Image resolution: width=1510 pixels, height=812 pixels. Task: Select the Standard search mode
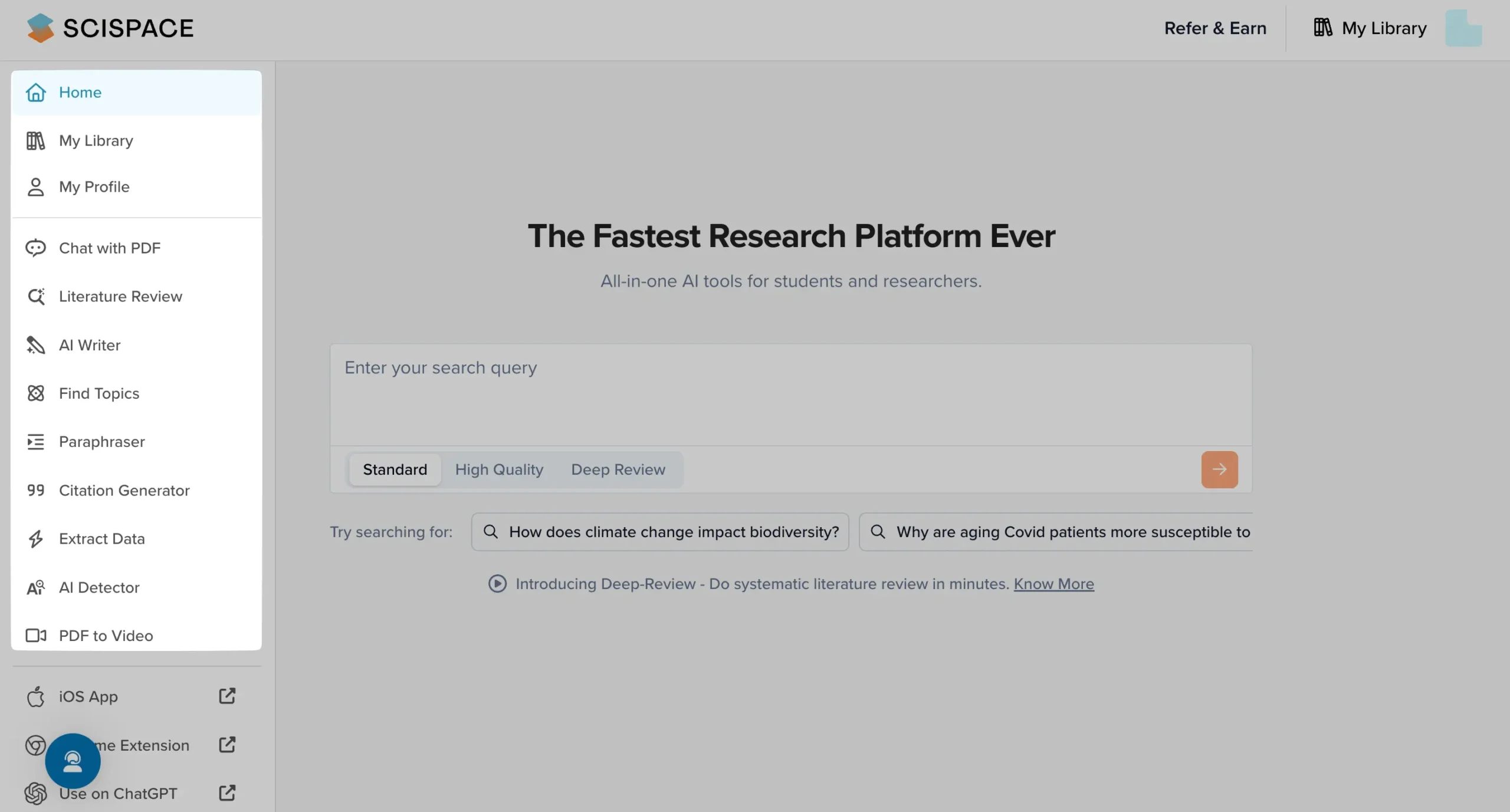point(395,469)
